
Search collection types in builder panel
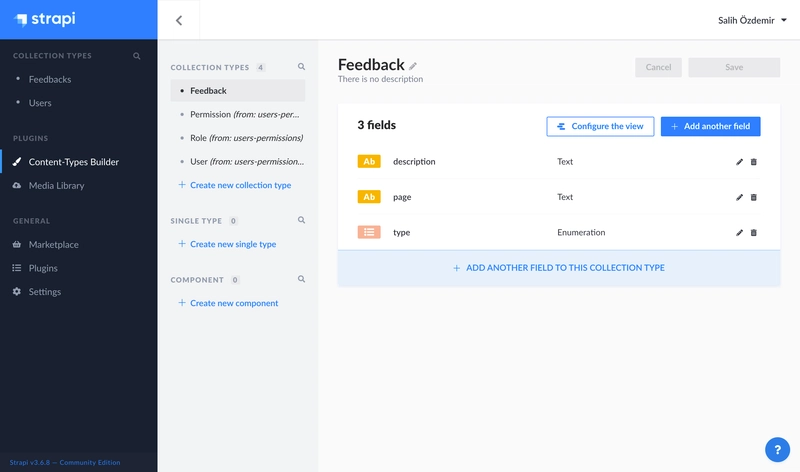point(302,67)
